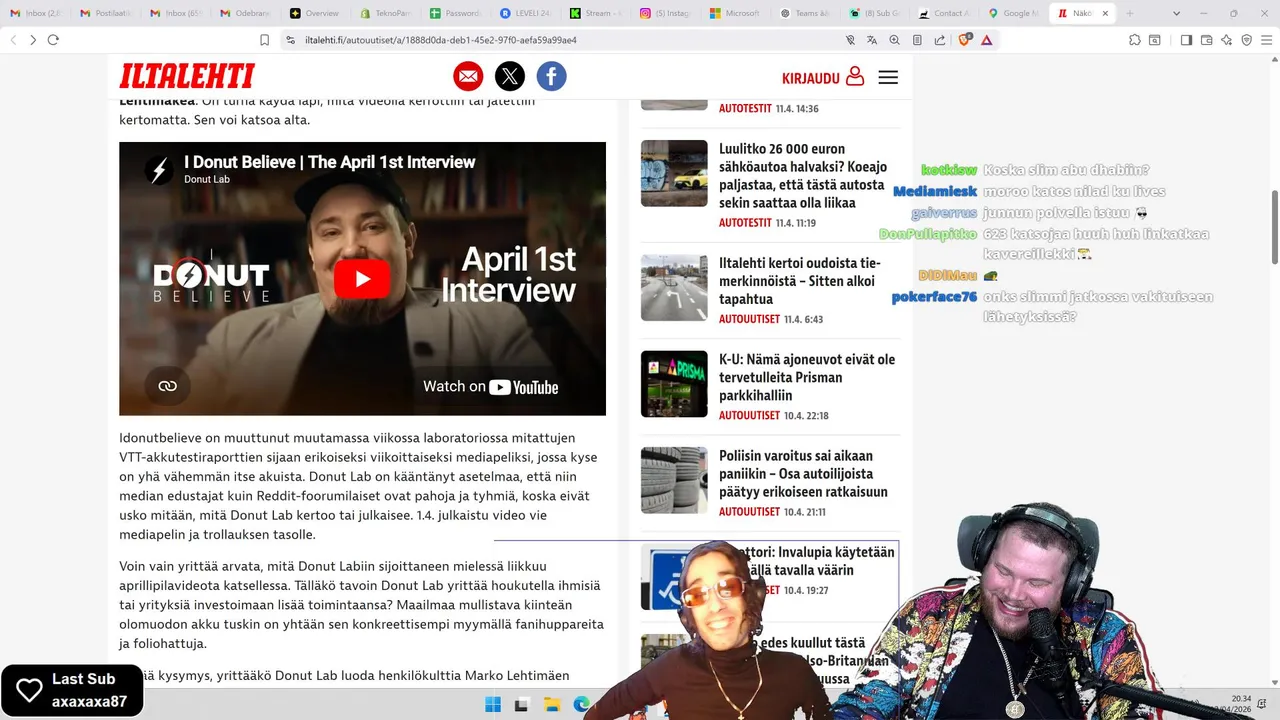Open the browser main menu

coord(1266,40)
